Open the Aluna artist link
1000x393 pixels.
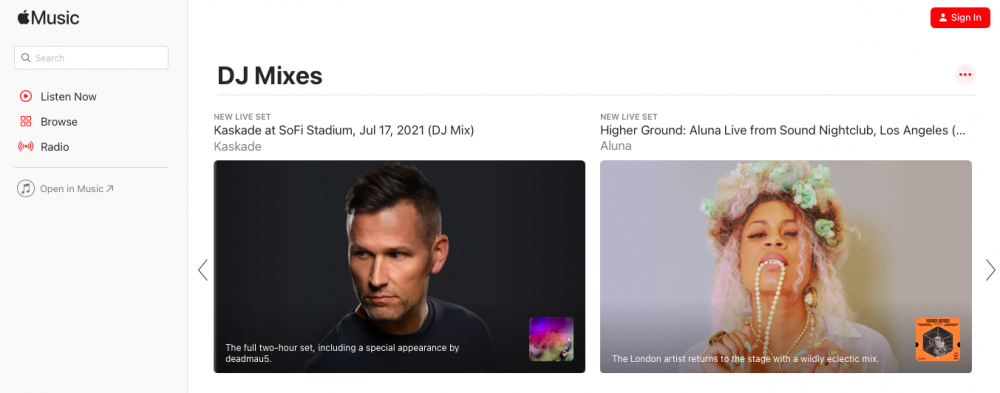coord(615,146)
